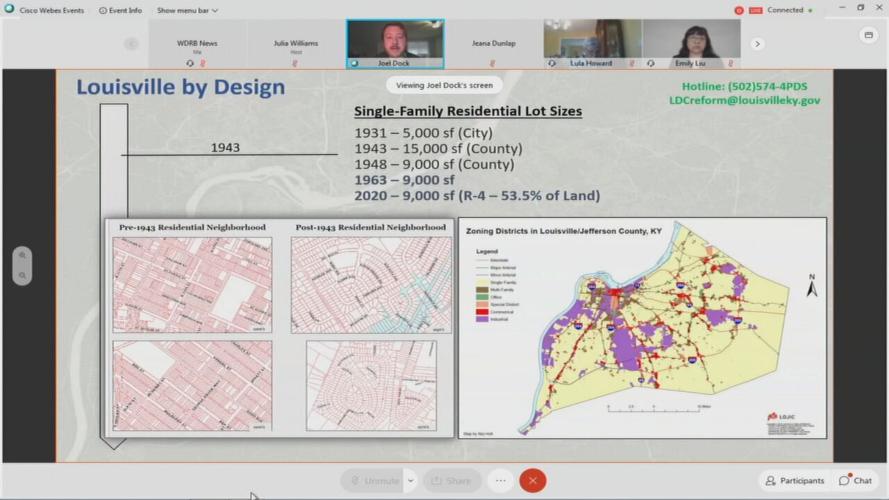This screenshot has width=889, height=500.
Task: Click the 1943 timeline marker label
Action: [x=225, y=147]
